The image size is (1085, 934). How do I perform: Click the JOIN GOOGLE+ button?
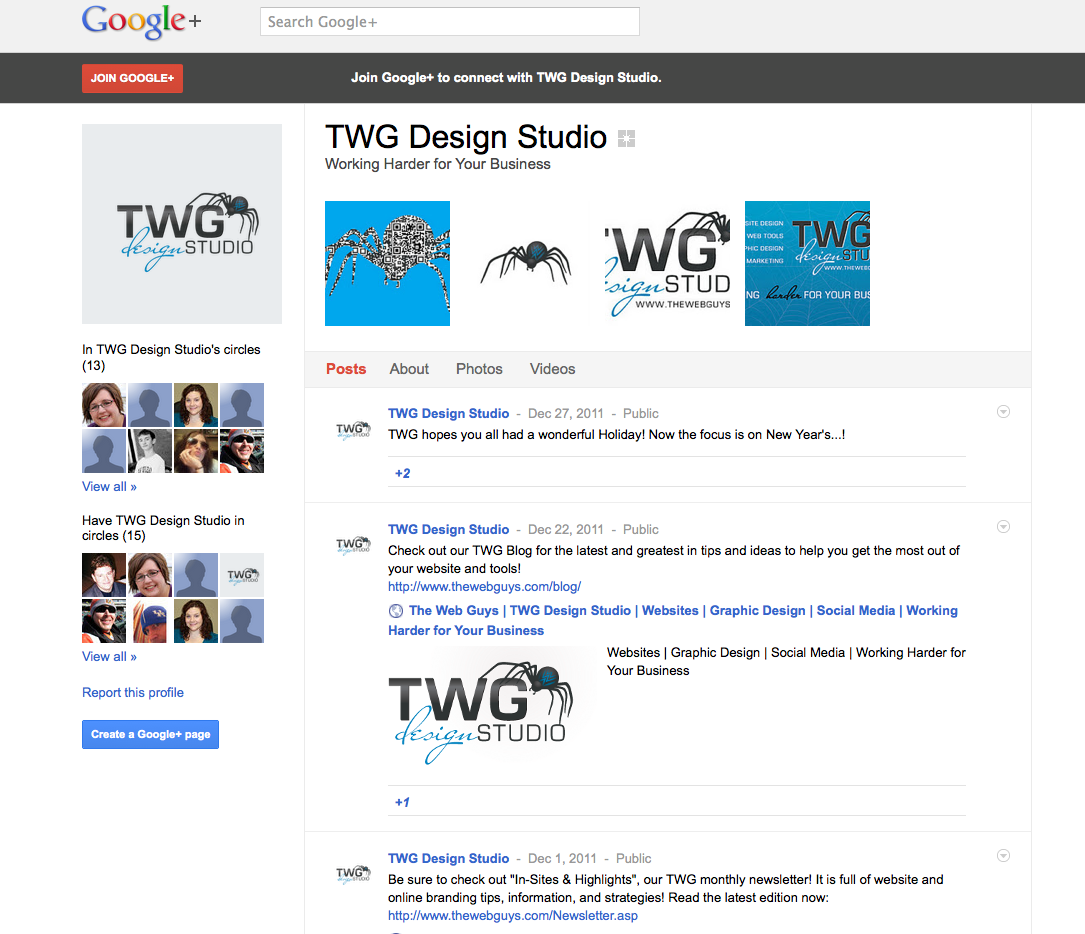[132, 78]
